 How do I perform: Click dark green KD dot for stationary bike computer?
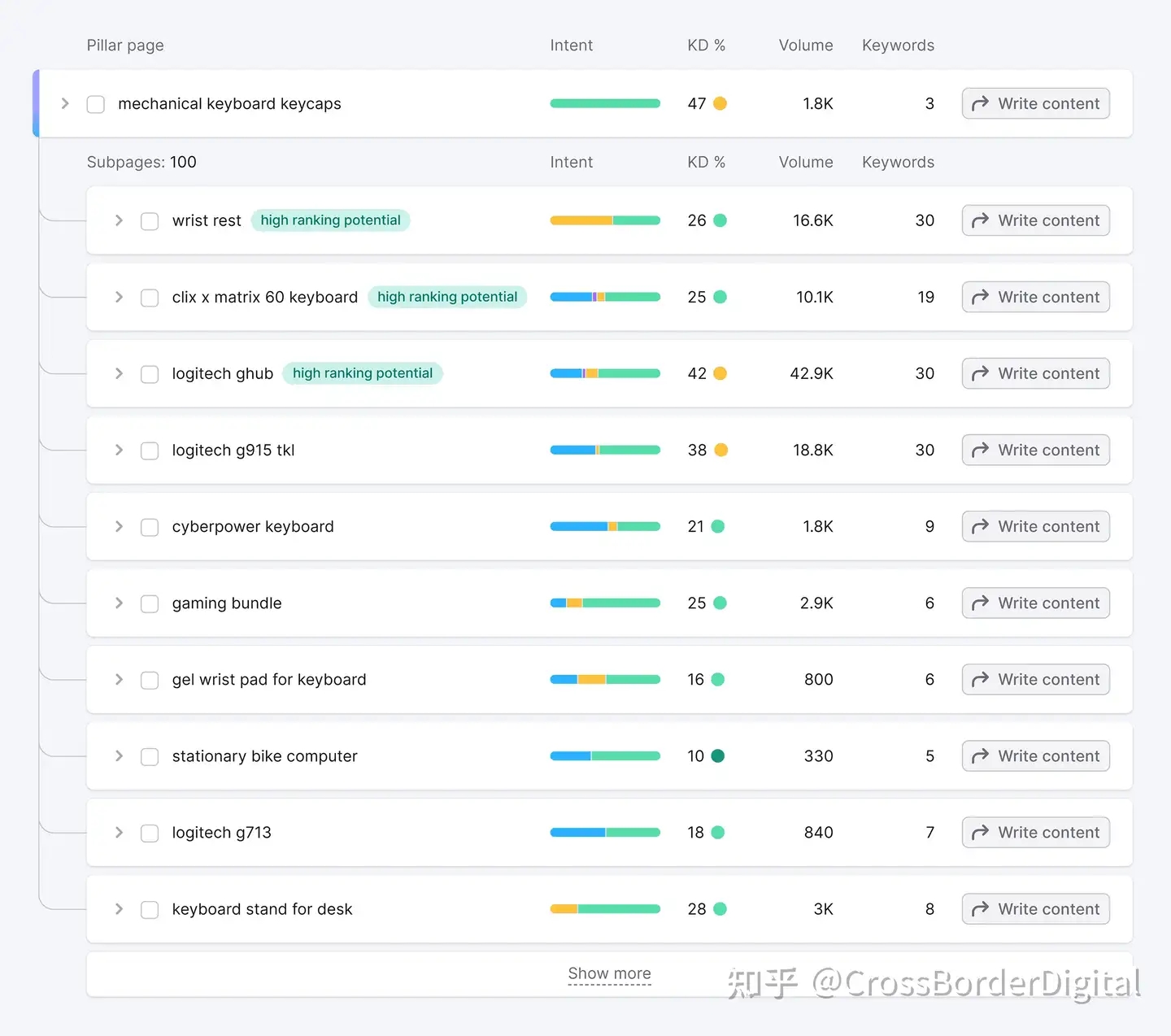point(718,756)
